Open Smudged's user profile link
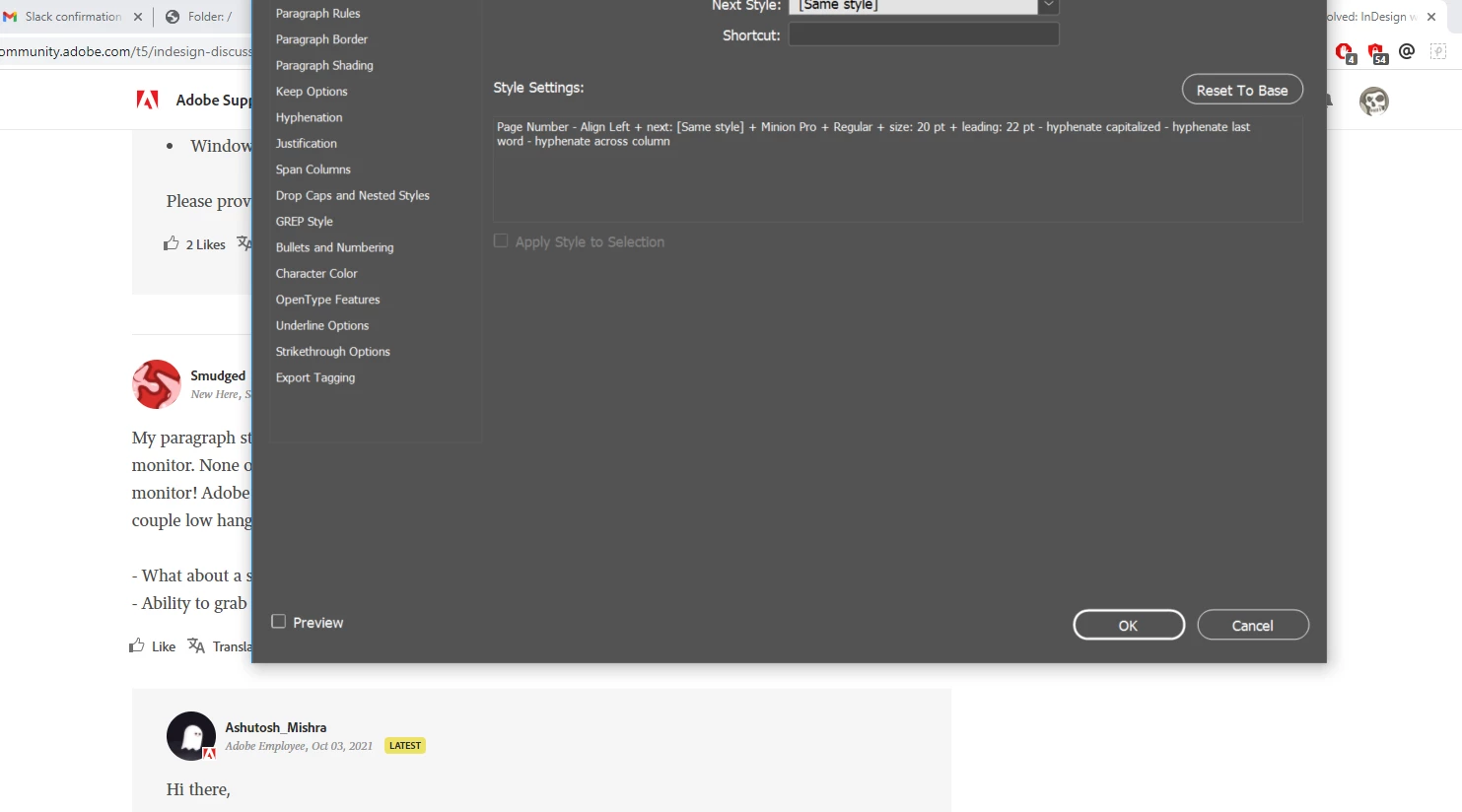This screenshot has height=812, width=1462. coord(218,375)
